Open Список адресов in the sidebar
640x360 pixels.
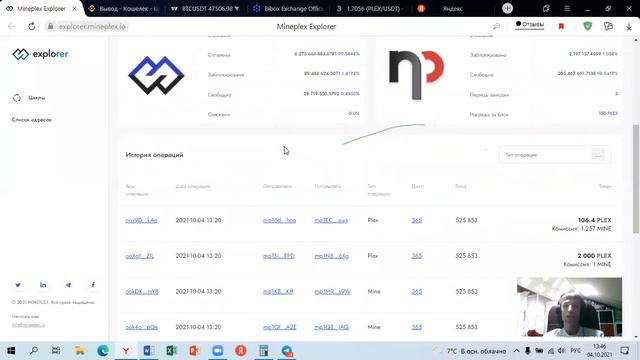[x=32, y=120]
